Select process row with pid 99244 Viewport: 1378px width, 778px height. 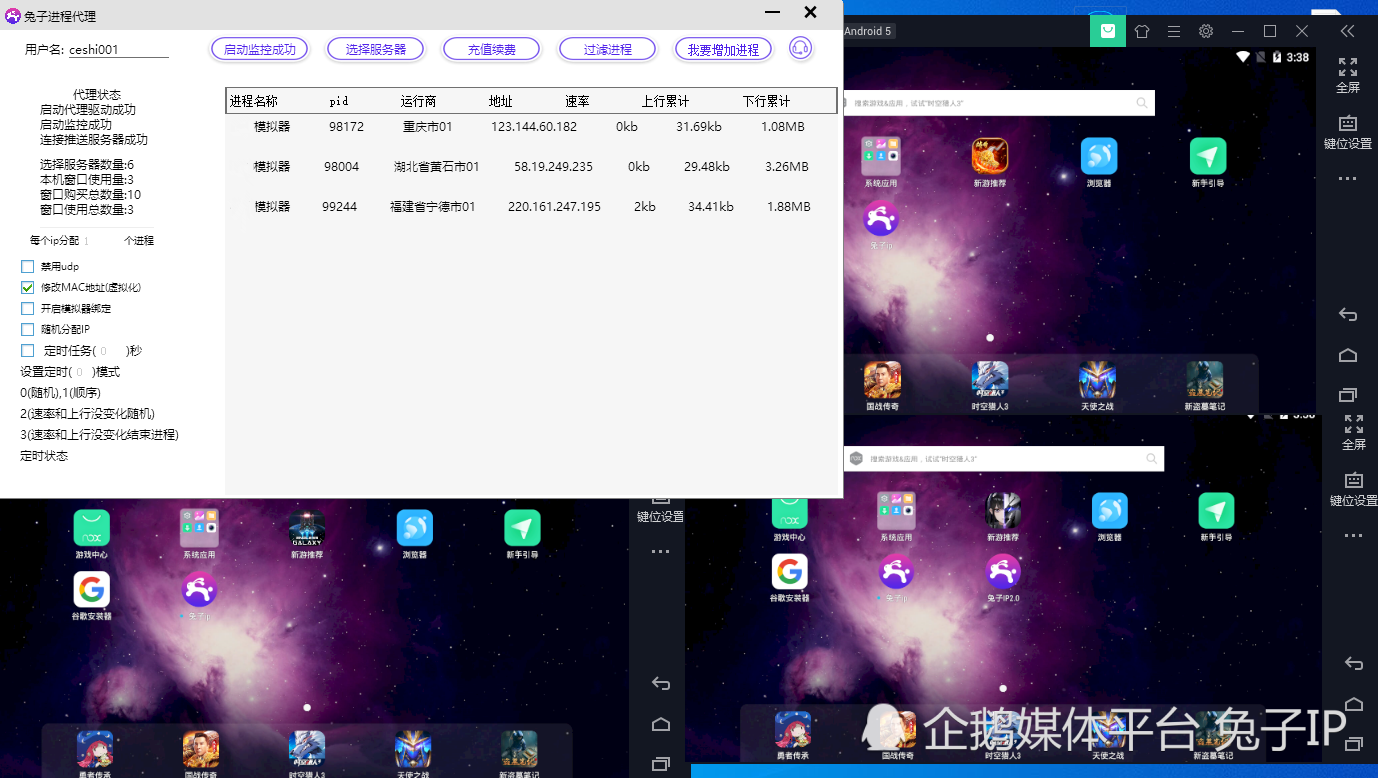[531, 207]
